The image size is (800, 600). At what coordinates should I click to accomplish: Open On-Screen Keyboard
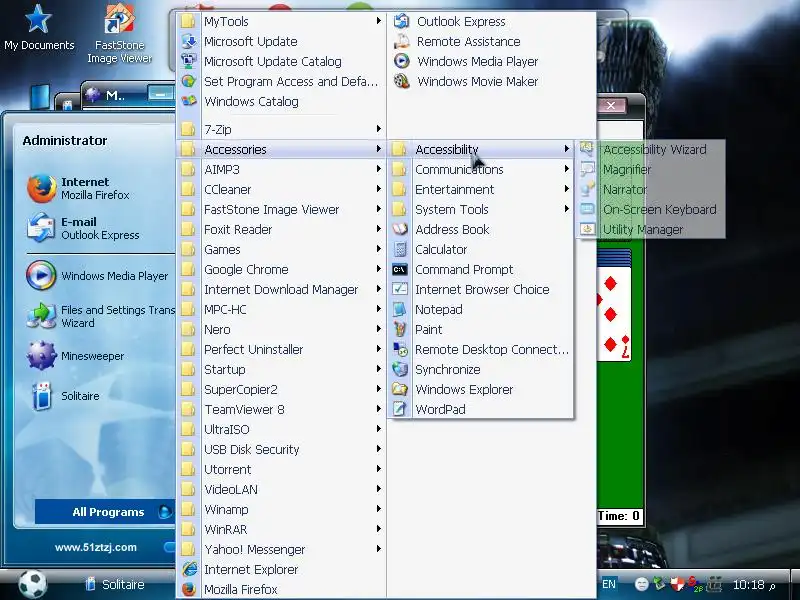point(651,209)
